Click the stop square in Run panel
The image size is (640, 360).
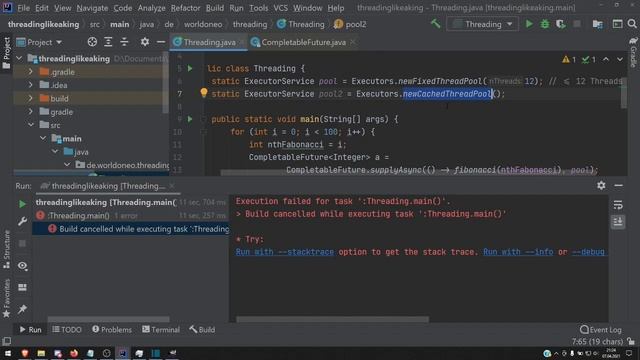[22, 243]
